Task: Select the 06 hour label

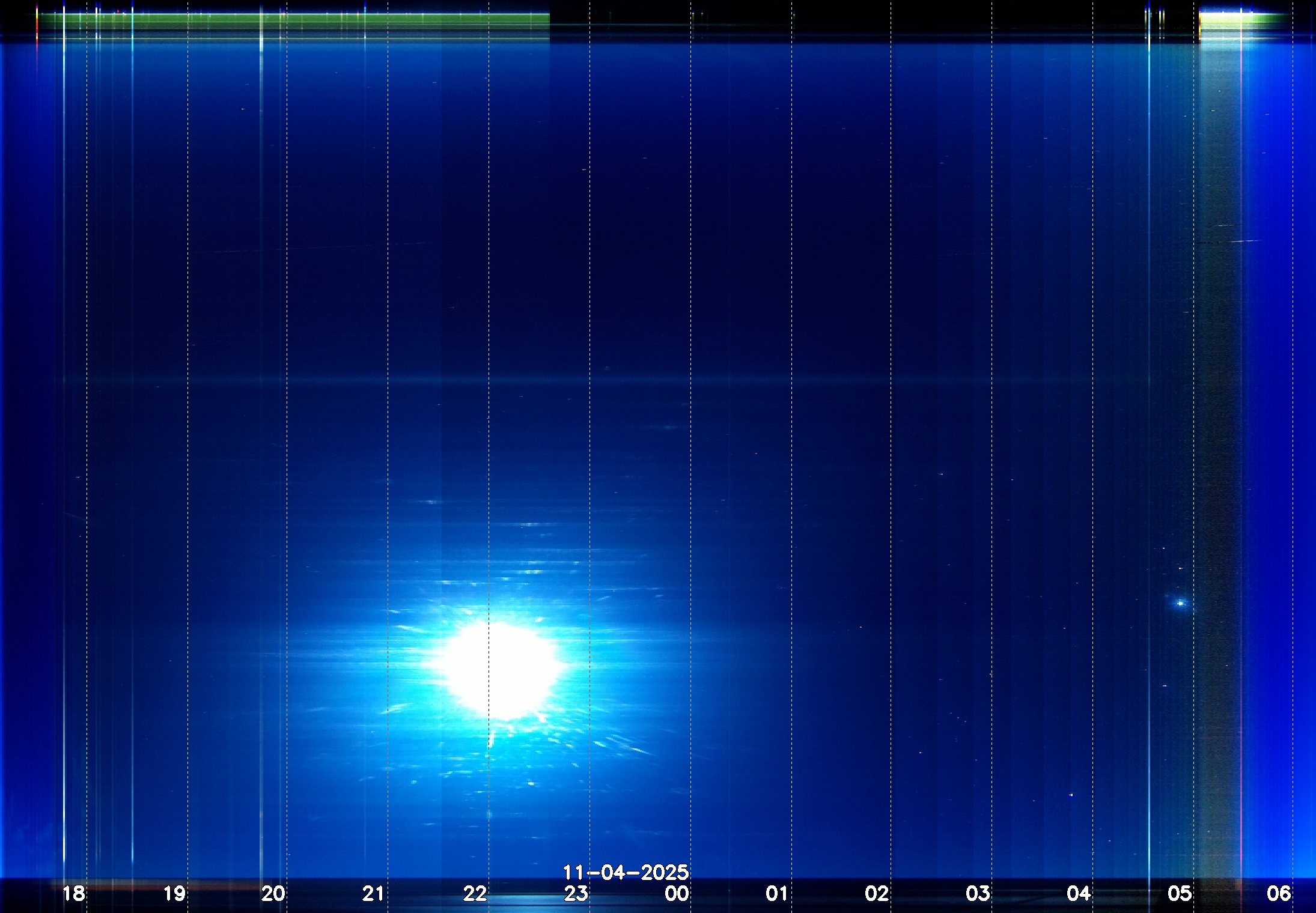Action: (x=1279, y=894)
